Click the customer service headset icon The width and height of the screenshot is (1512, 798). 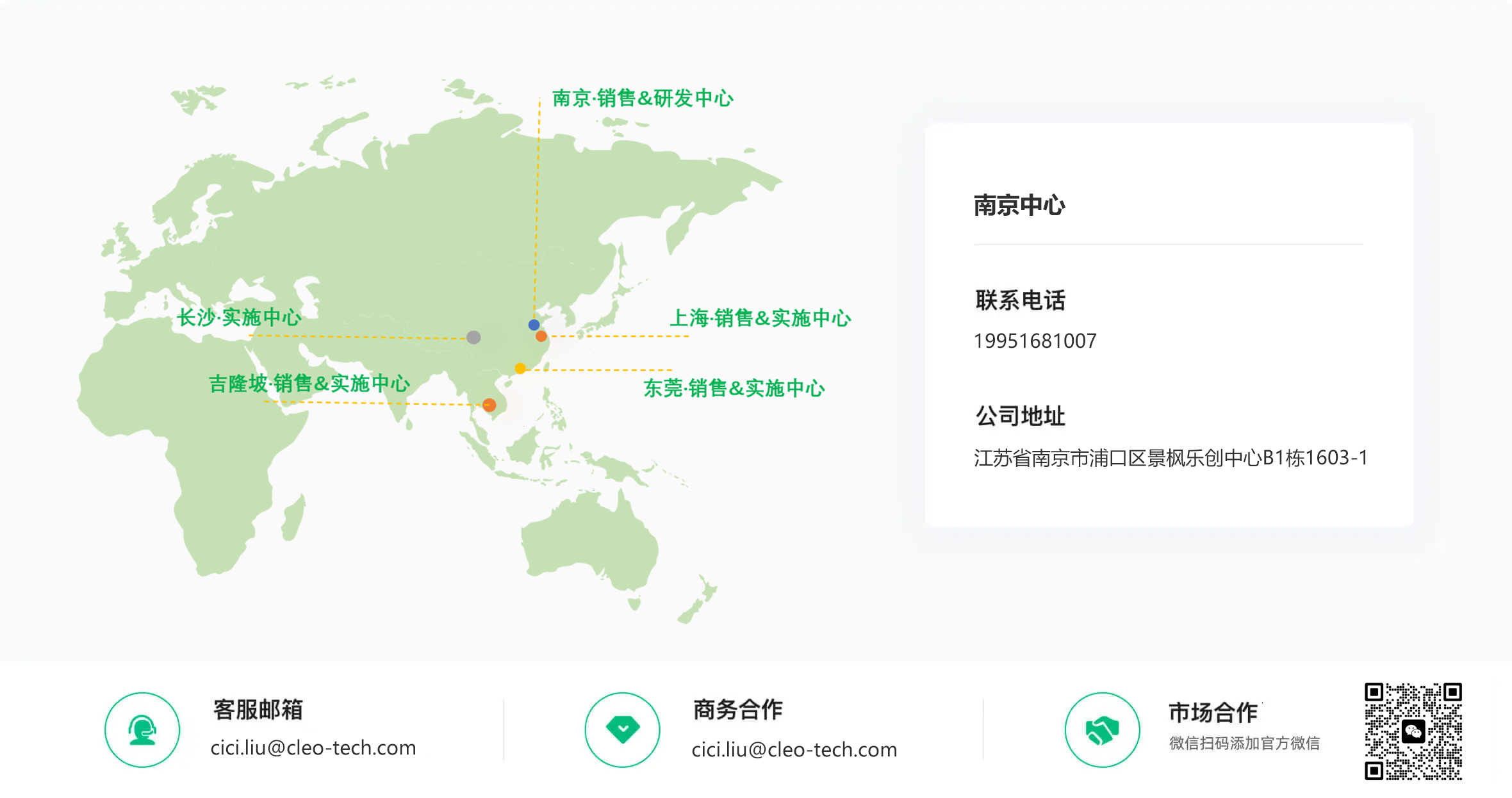click(x=142, y=729)
